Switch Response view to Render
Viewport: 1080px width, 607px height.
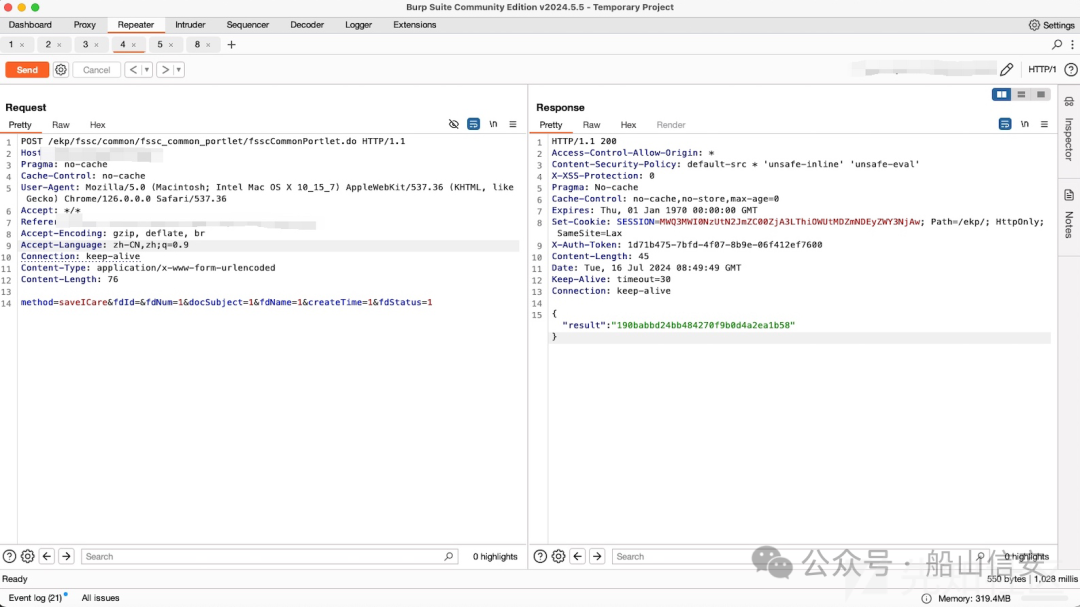tap(671, 125)
